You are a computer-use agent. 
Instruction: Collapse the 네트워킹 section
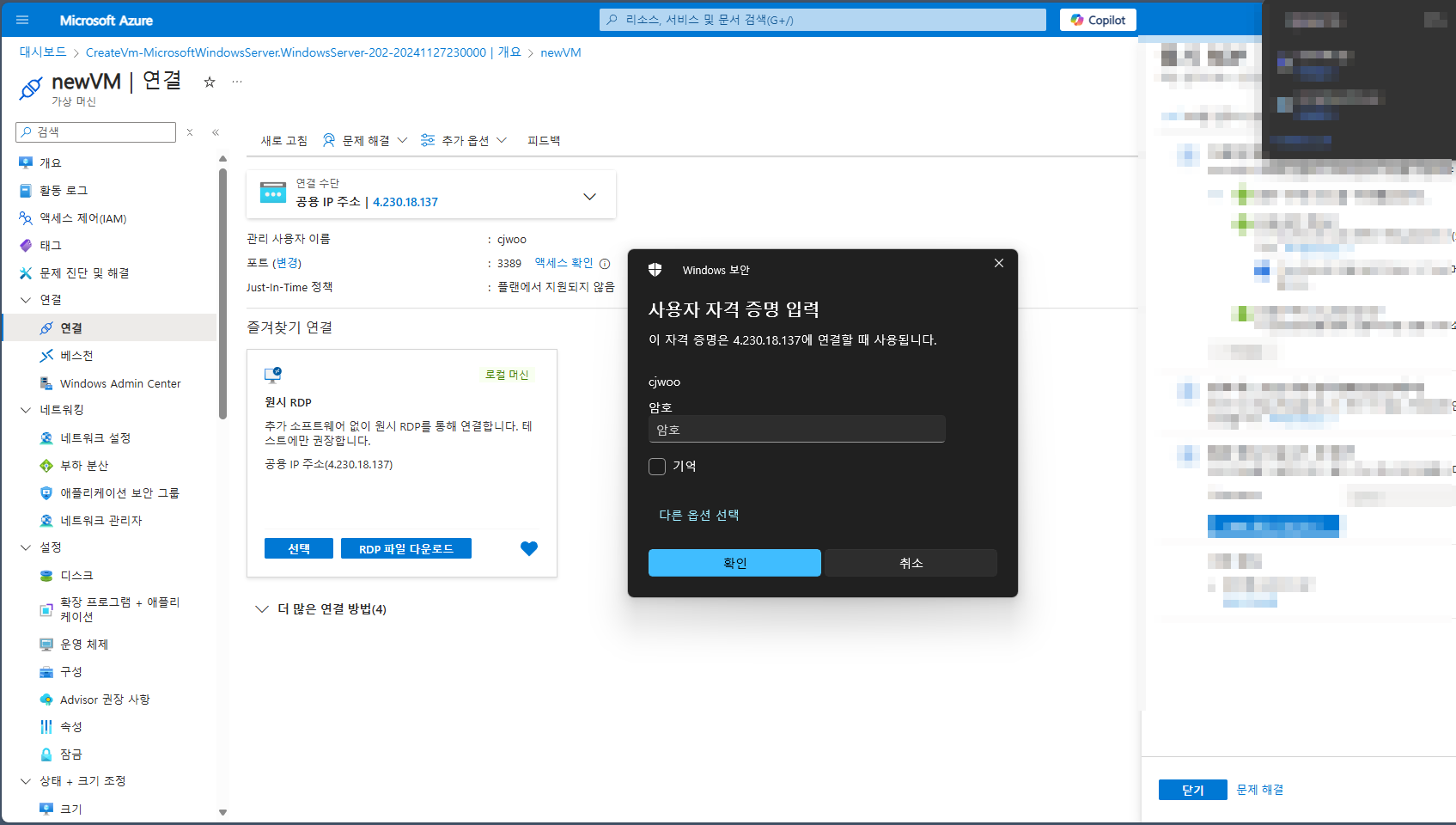click(x=26, y=410)
